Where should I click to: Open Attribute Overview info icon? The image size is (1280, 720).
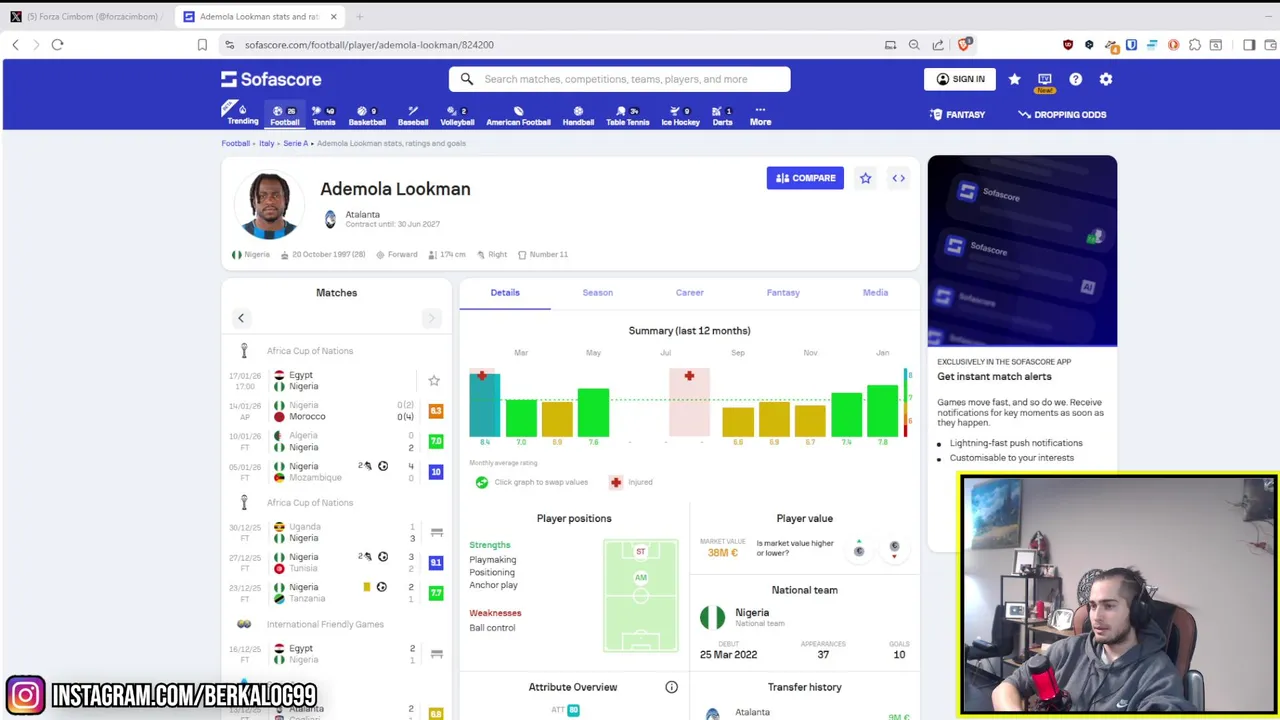click(x=672, y=687)
